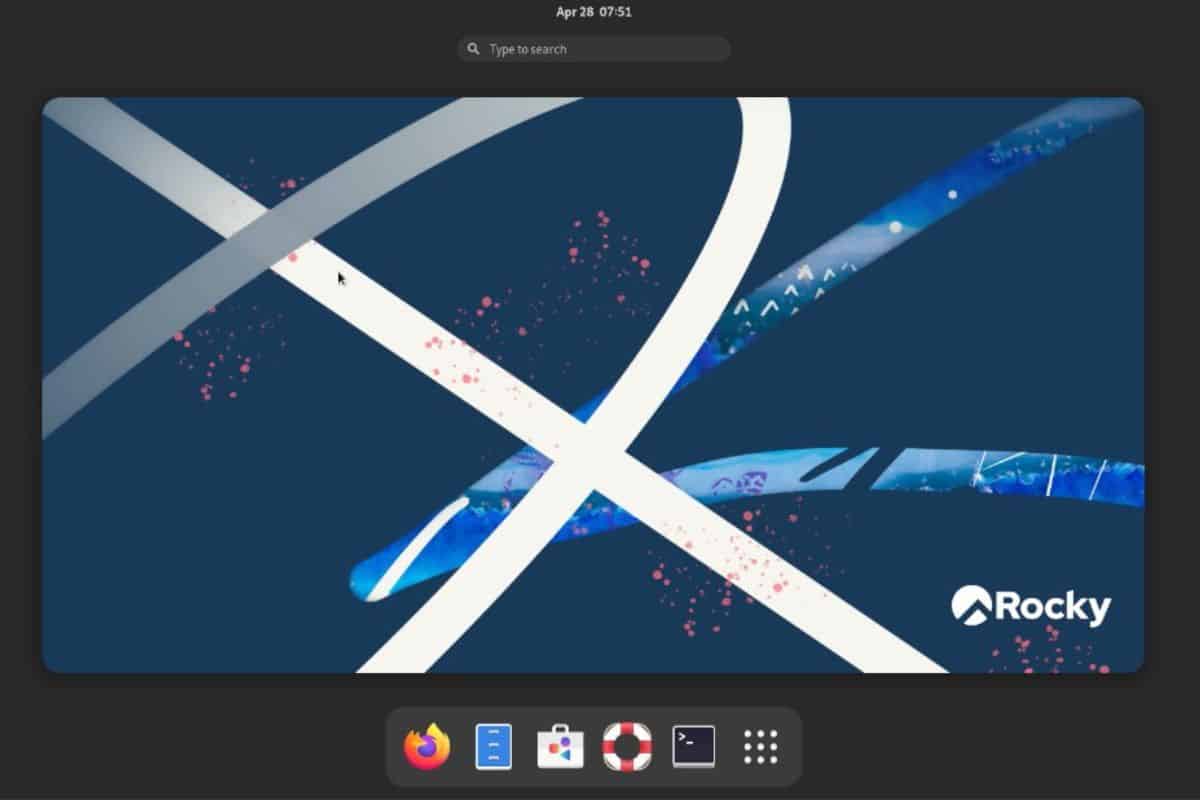1200x800 pixels.
Task: Click the Firefox flame icon
Action: click(x=425, y=744)
